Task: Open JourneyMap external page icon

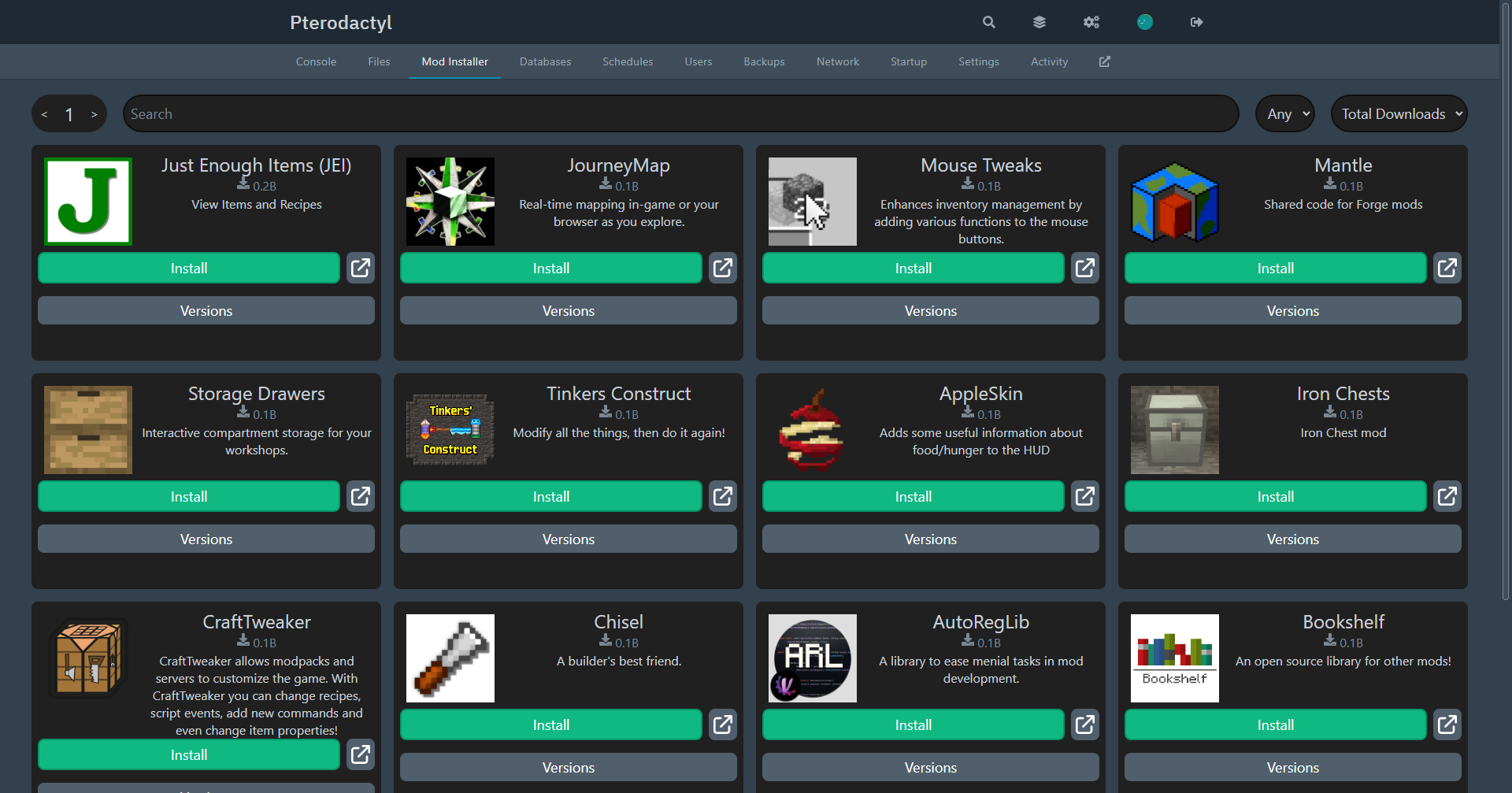Action: click(x=723, y=268)
